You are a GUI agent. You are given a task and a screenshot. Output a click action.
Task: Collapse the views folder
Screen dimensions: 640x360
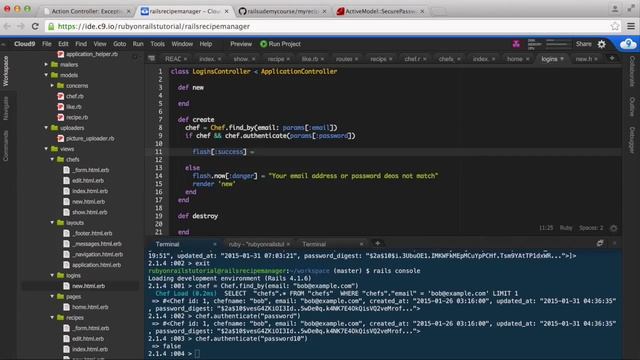[x=46, y=149]
